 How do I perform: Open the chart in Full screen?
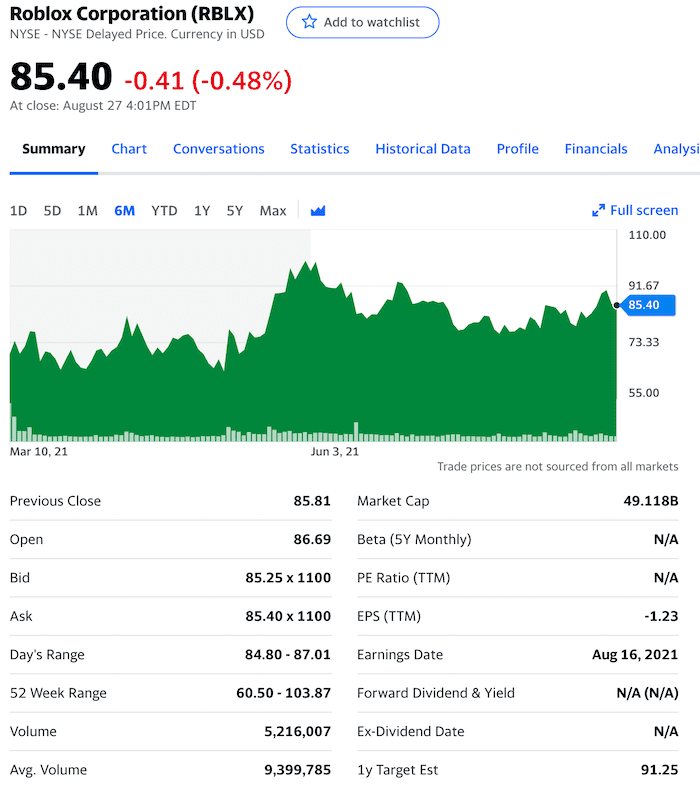point(635,210)
